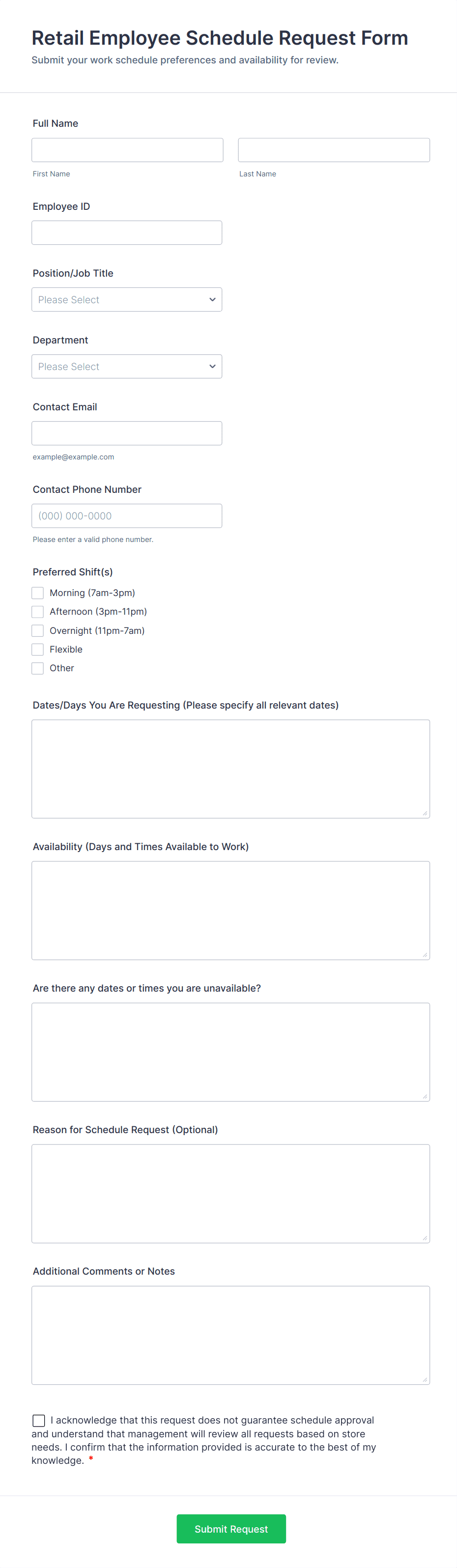Tick the acknowledgment agreement checkbox
The width and height of the screenshot is (457, 1568).
coord(39,1420)
